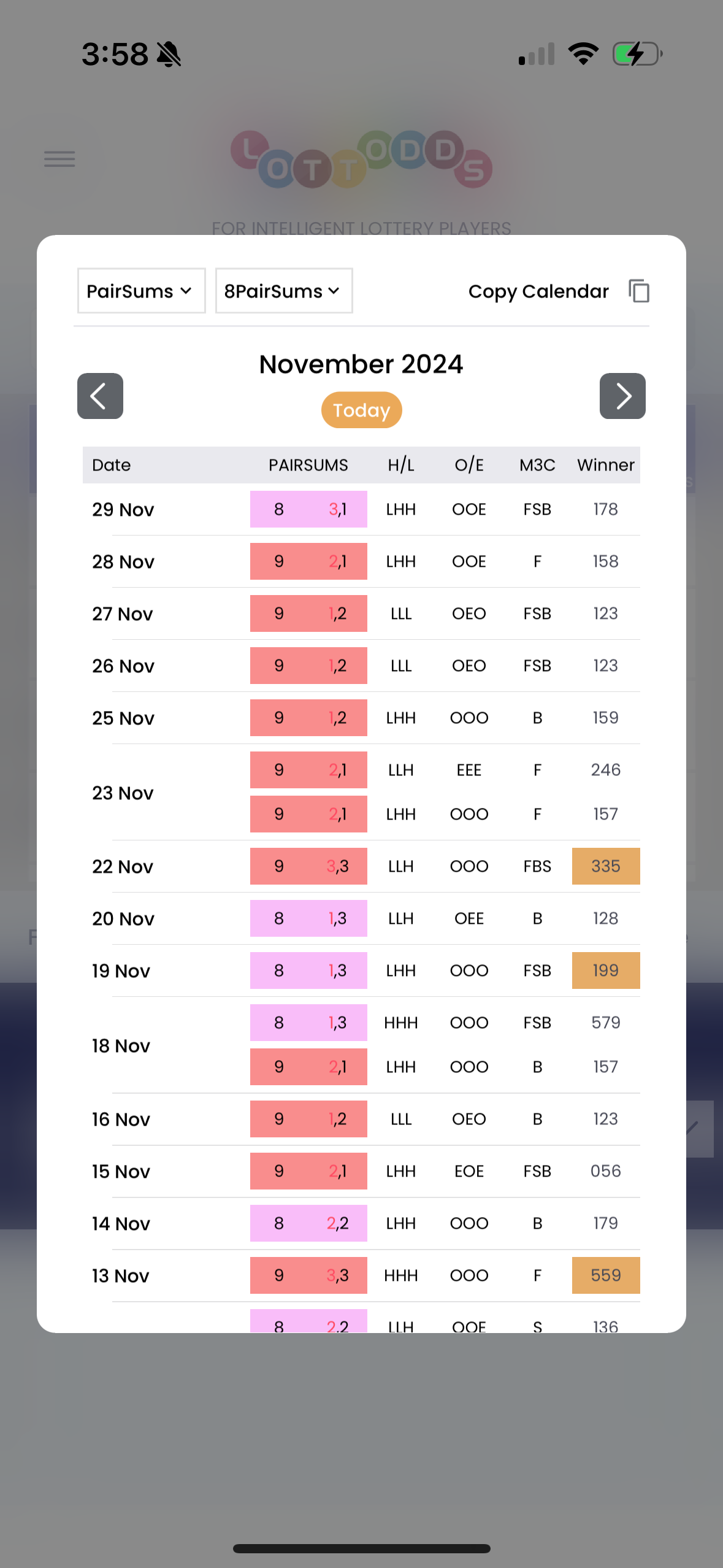Tap the Wi-Fi status icon
Viewport: 723px width, 1568px height.
[x=583, y=54]
